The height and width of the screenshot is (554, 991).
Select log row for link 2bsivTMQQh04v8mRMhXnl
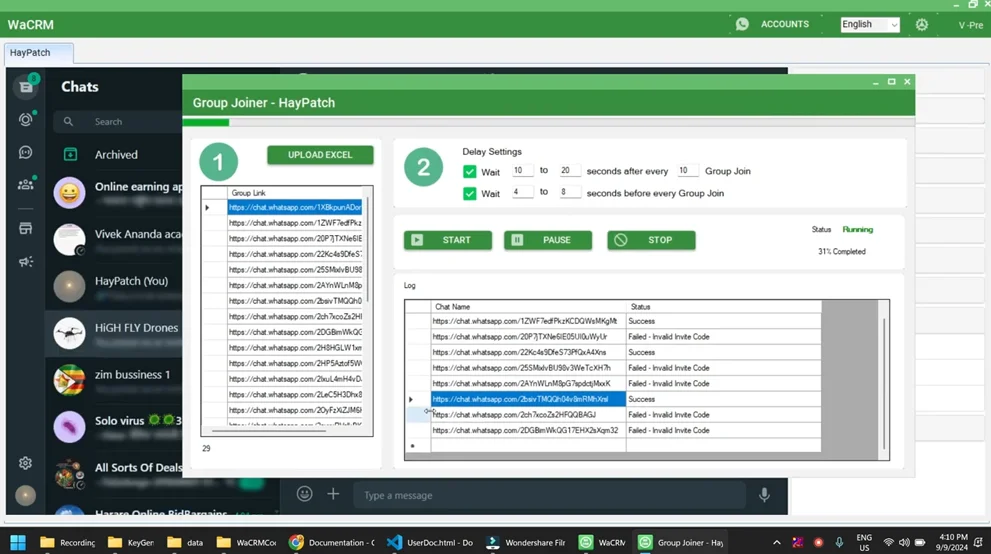[528, 399]
